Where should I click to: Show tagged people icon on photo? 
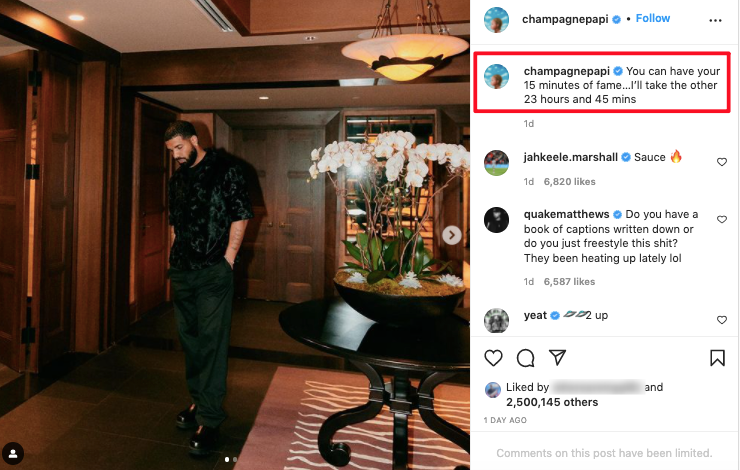click(14, 453)
